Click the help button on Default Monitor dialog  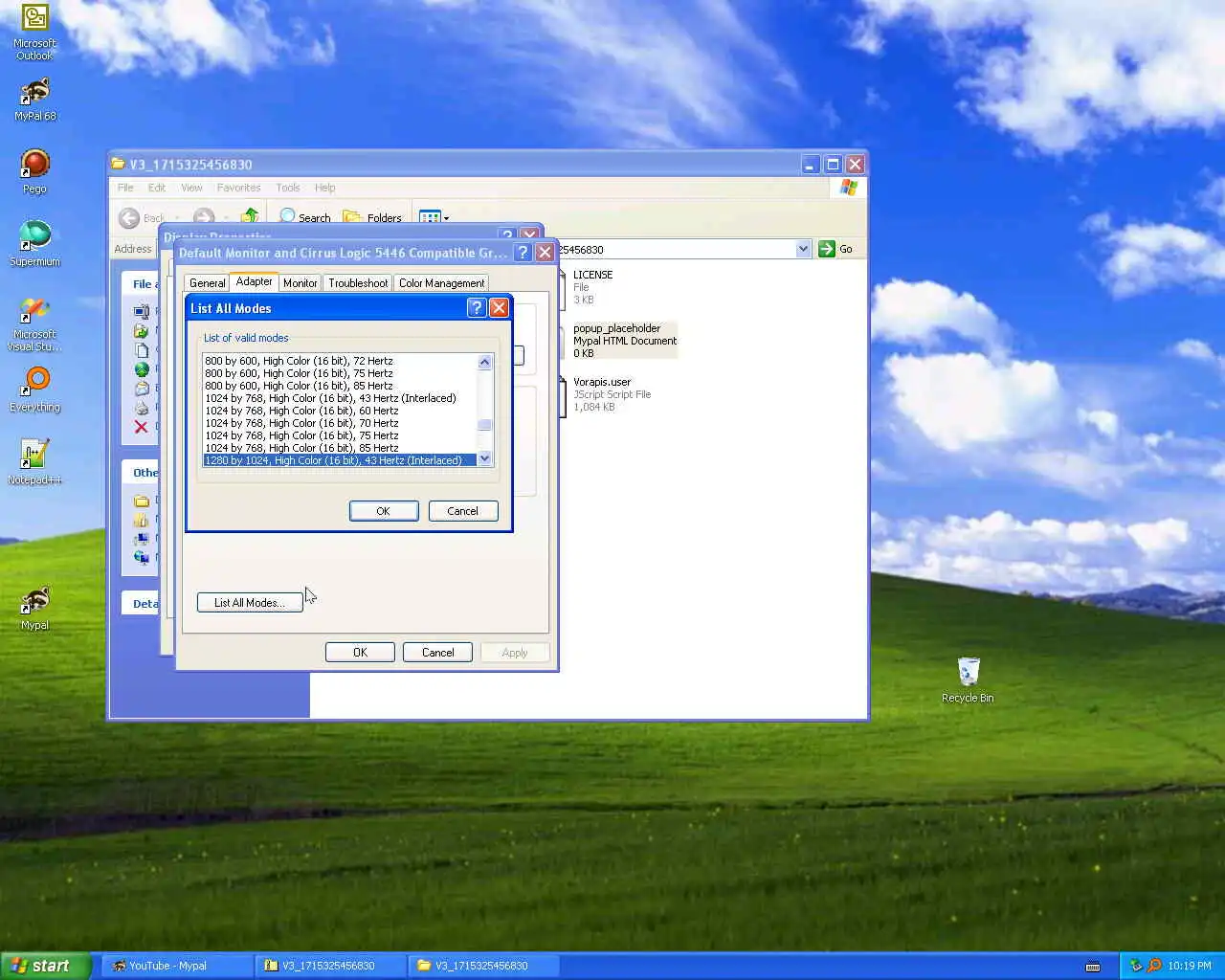(x=523, y=253)
